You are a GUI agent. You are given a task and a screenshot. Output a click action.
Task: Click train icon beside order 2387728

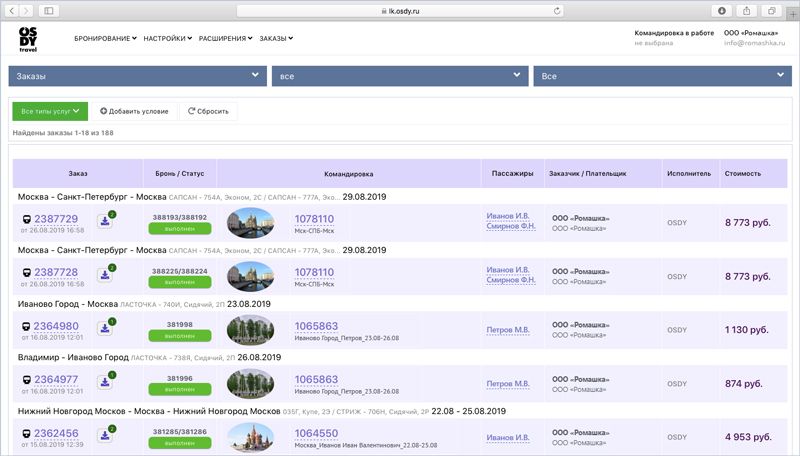[x=26, y=273]
